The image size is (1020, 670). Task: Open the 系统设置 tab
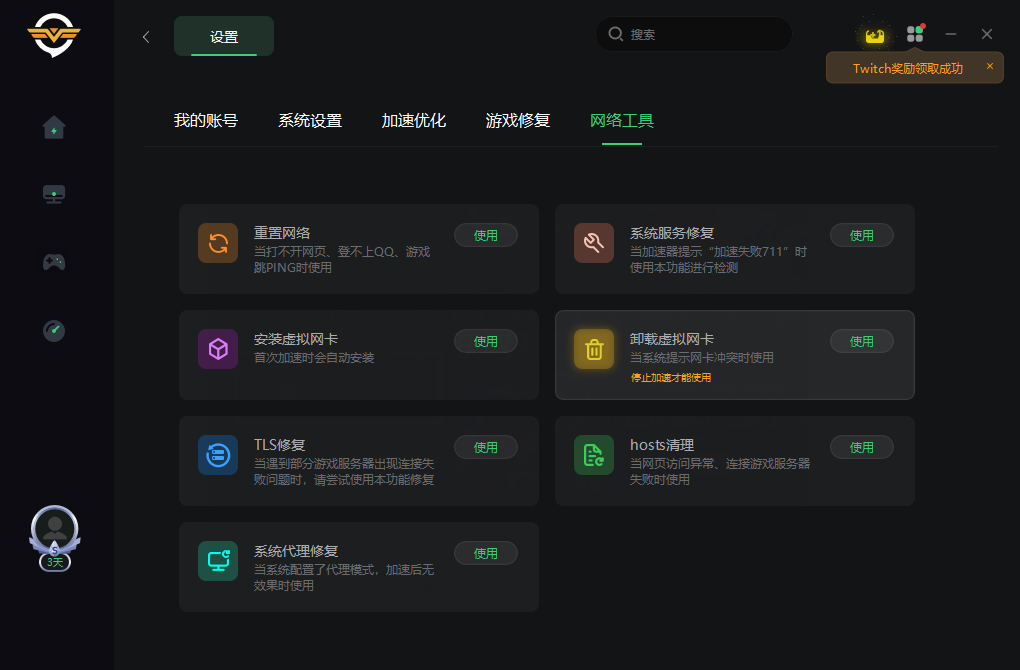(310, 121)
